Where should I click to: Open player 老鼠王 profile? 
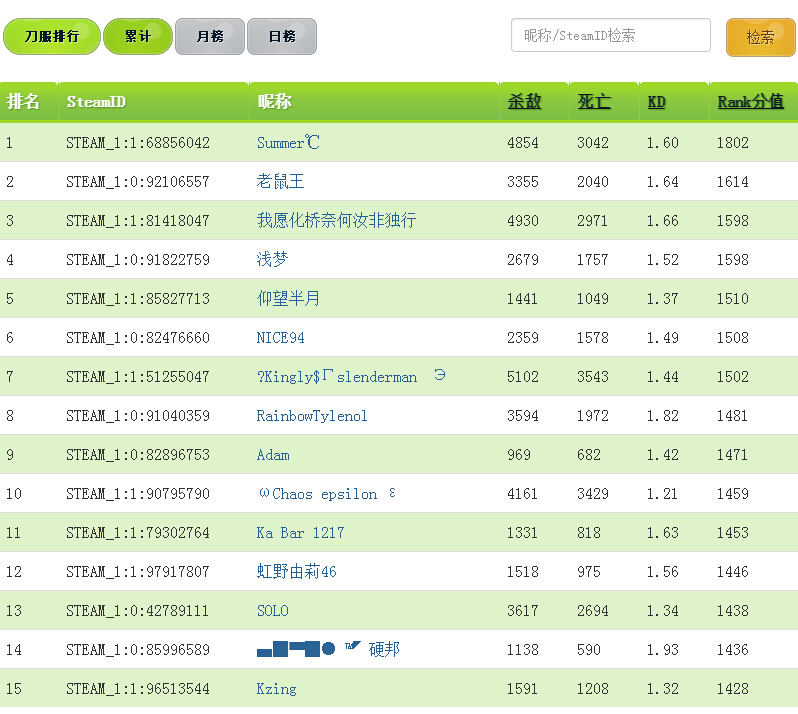click(x=280, y=182)
